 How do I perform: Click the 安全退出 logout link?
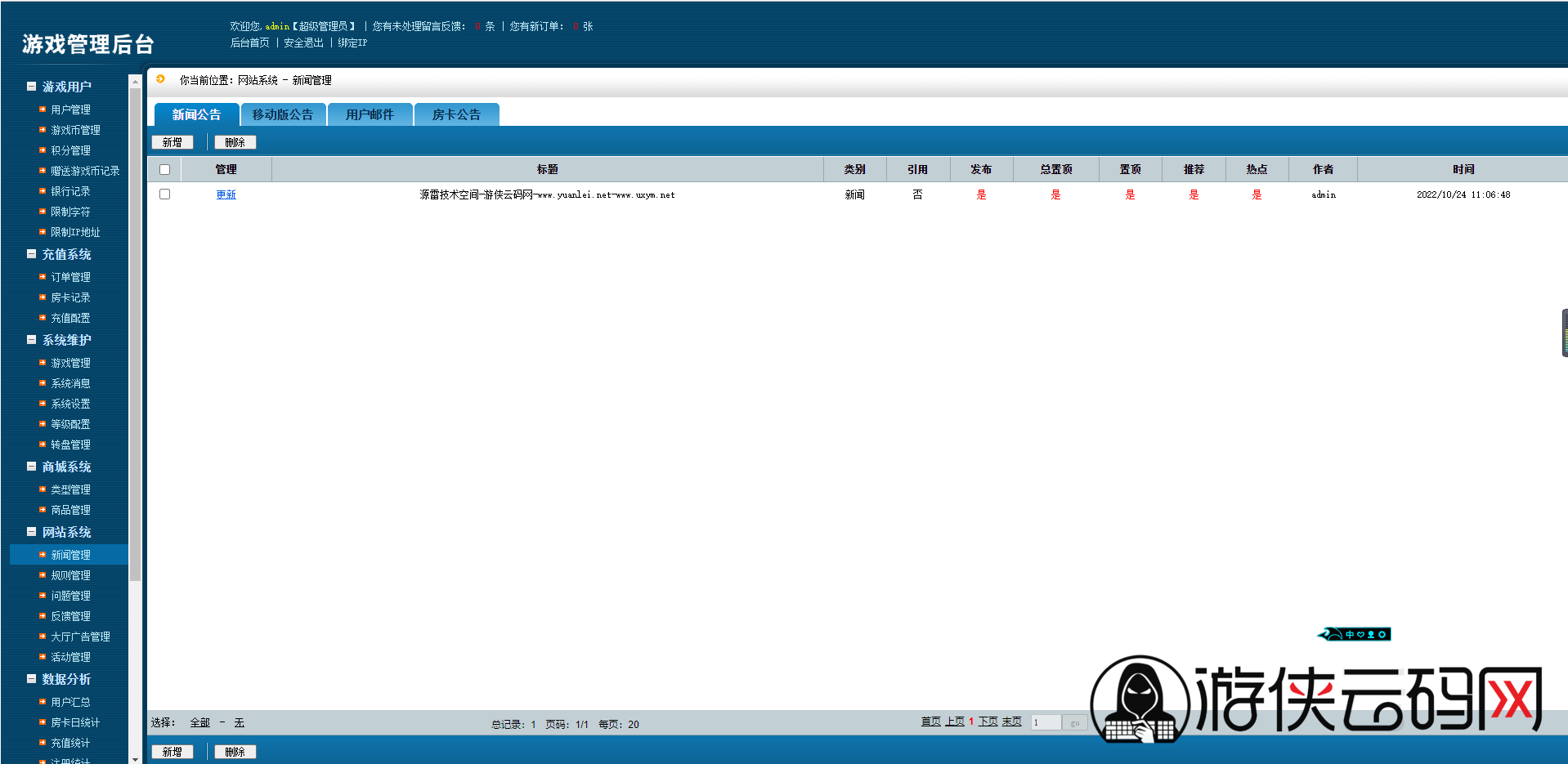pos(304,42)
